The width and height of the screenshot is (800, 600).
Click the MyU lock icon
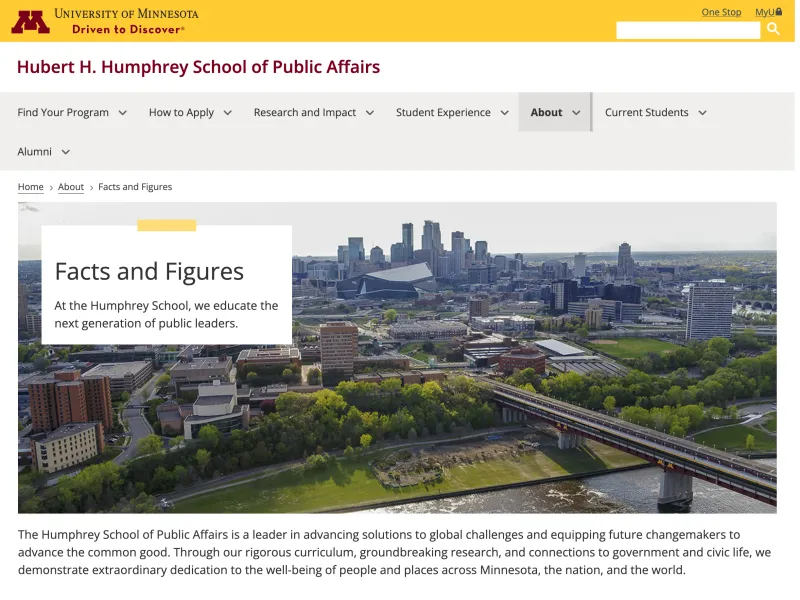coord(779,11)
